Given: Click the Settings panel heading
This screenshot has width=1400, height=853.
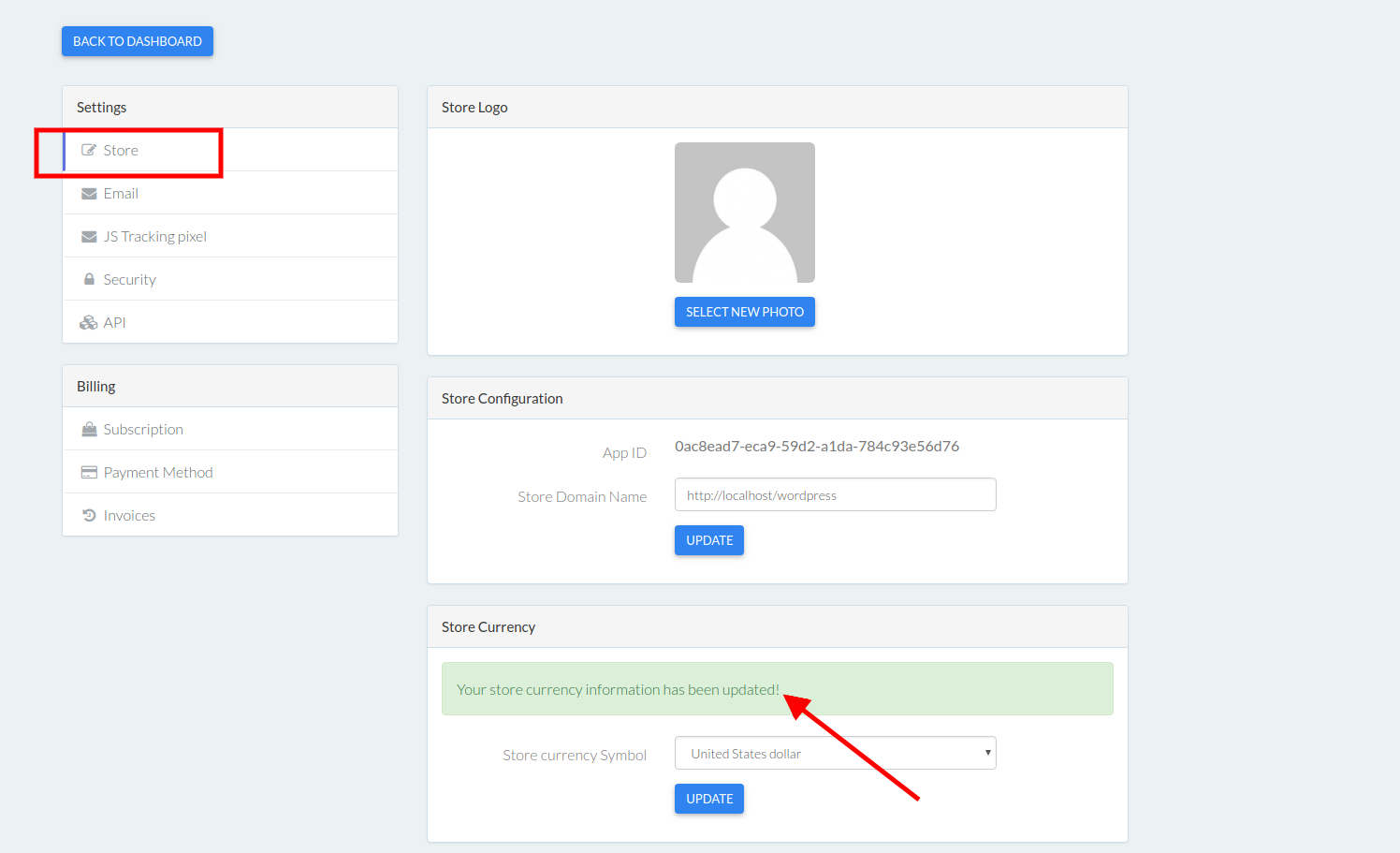Looking at the screenshot, I should pyautogui.click(x=101, y=107).
